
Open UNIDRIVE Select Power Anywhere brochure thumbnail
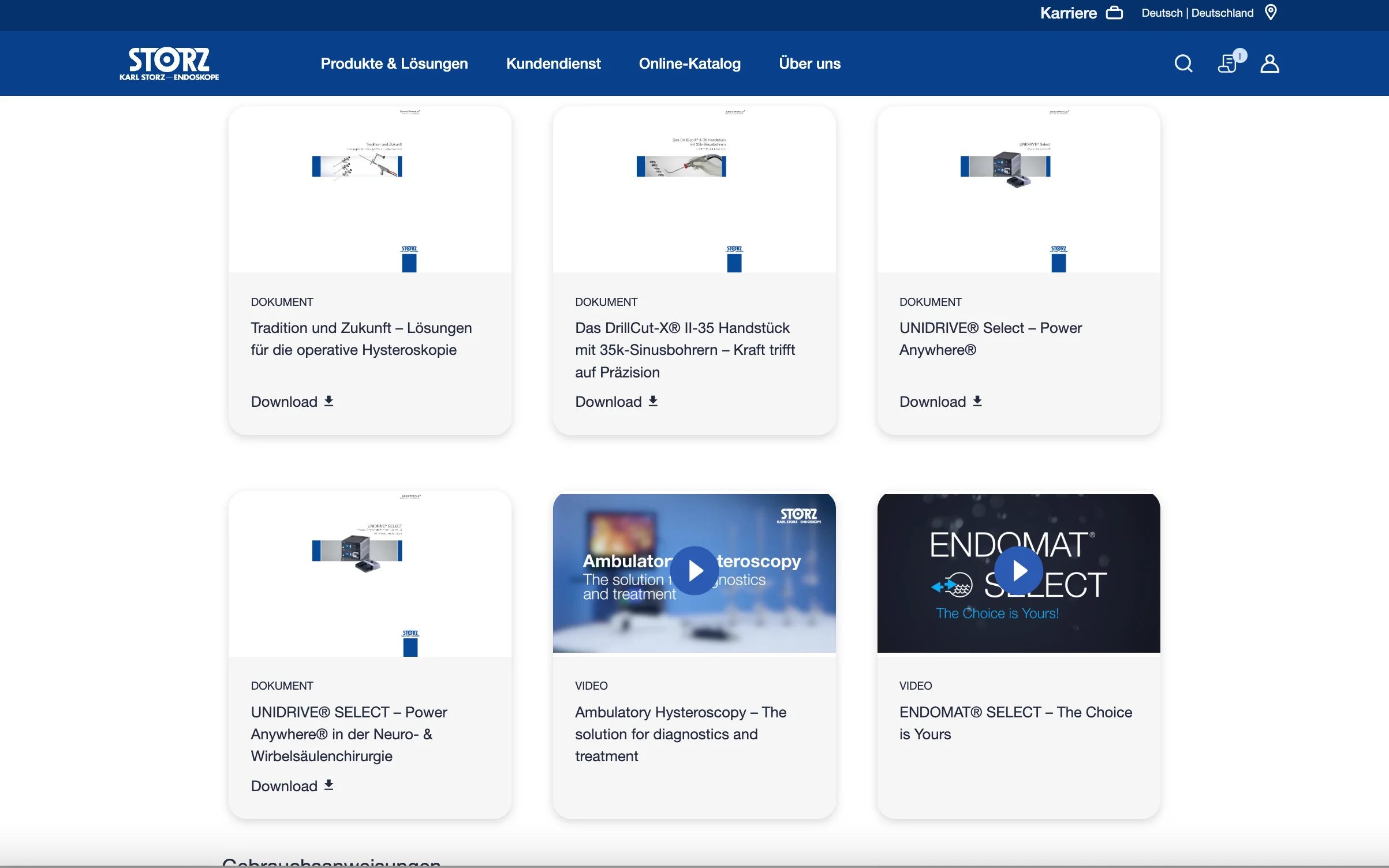pos(1019,189)
